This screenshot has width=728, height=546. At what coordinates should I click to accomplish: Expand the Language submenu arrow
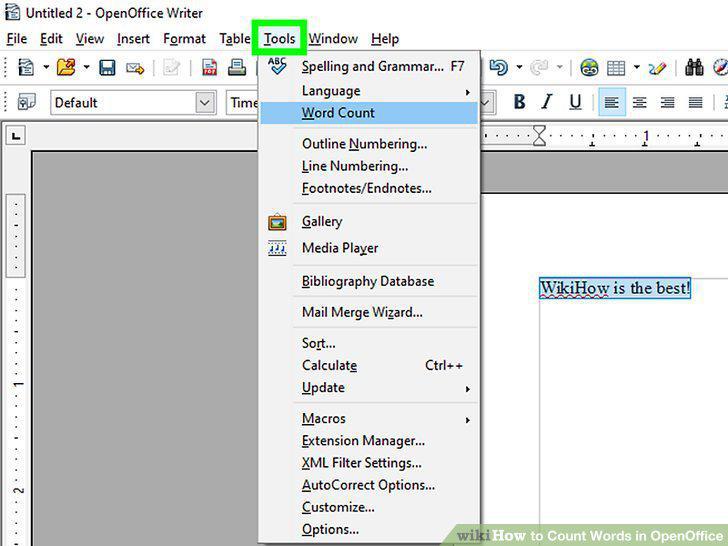click(468, 92)
